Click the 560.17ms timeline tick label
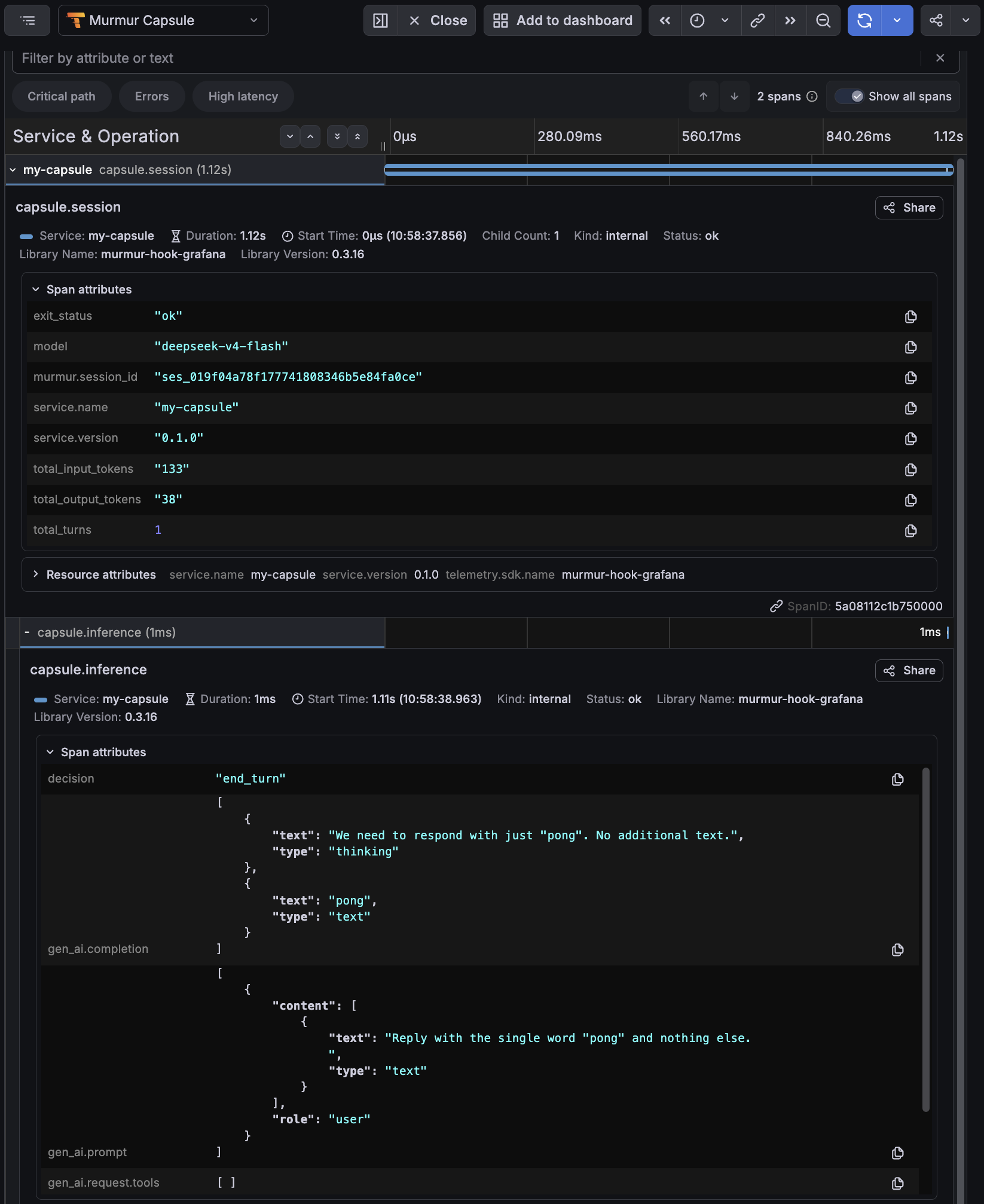Screen dimensions: 984x1204 point(711,136)
